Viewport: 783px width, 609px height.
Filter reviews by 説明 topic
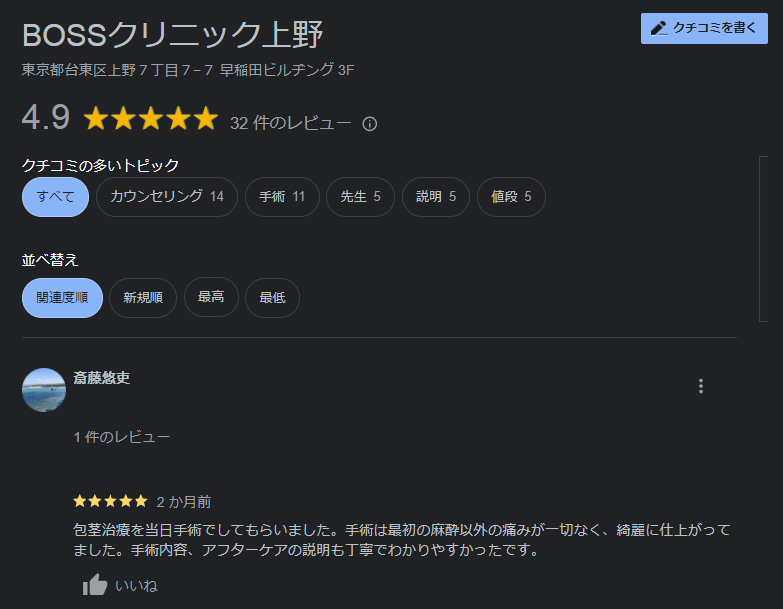[x=436, y=197]
